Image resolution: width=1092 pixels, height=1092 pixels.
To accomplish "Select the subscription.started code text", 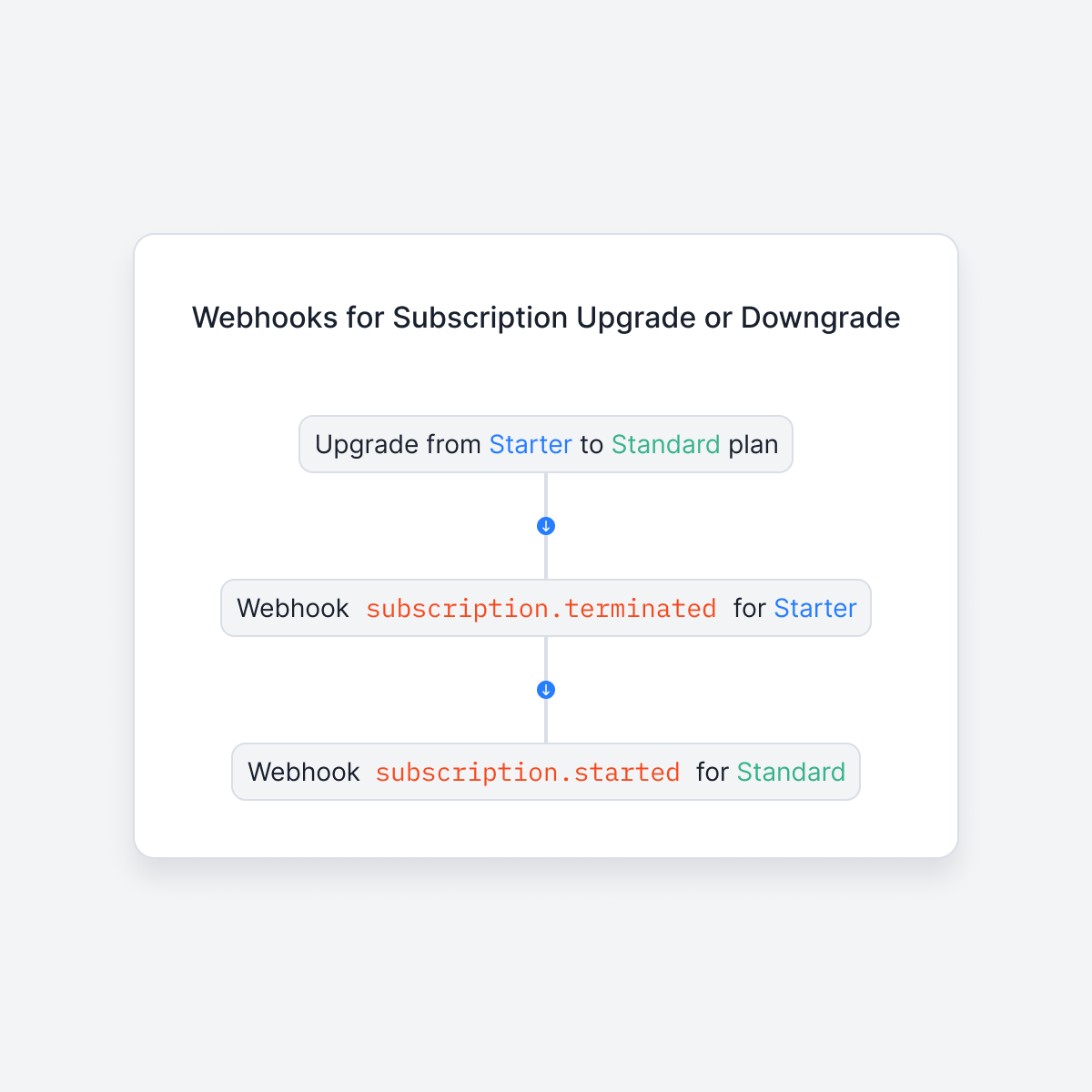I will coord(528,772).
